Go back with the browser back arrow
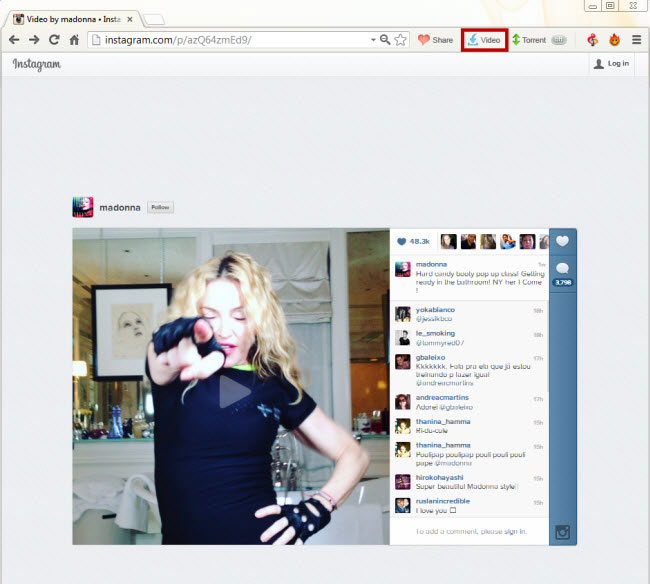 [x=14, y=40]
